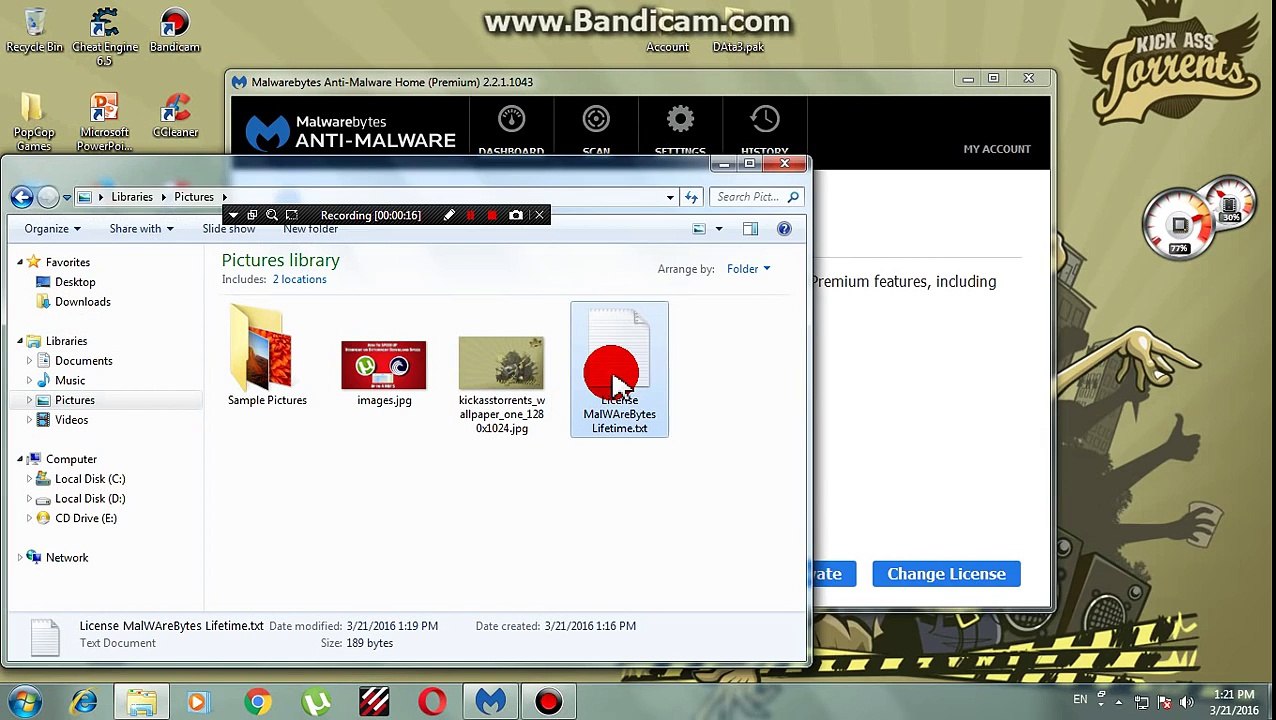Click the Bandicam pencil draw icon
The height and width of the screenshot is (720, 1276).
(x=449, y=215)
